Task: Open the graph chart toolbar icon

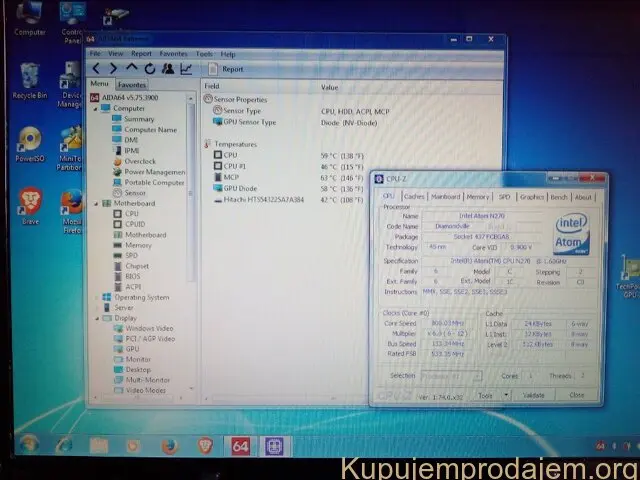Action: [x=185, y=69]
